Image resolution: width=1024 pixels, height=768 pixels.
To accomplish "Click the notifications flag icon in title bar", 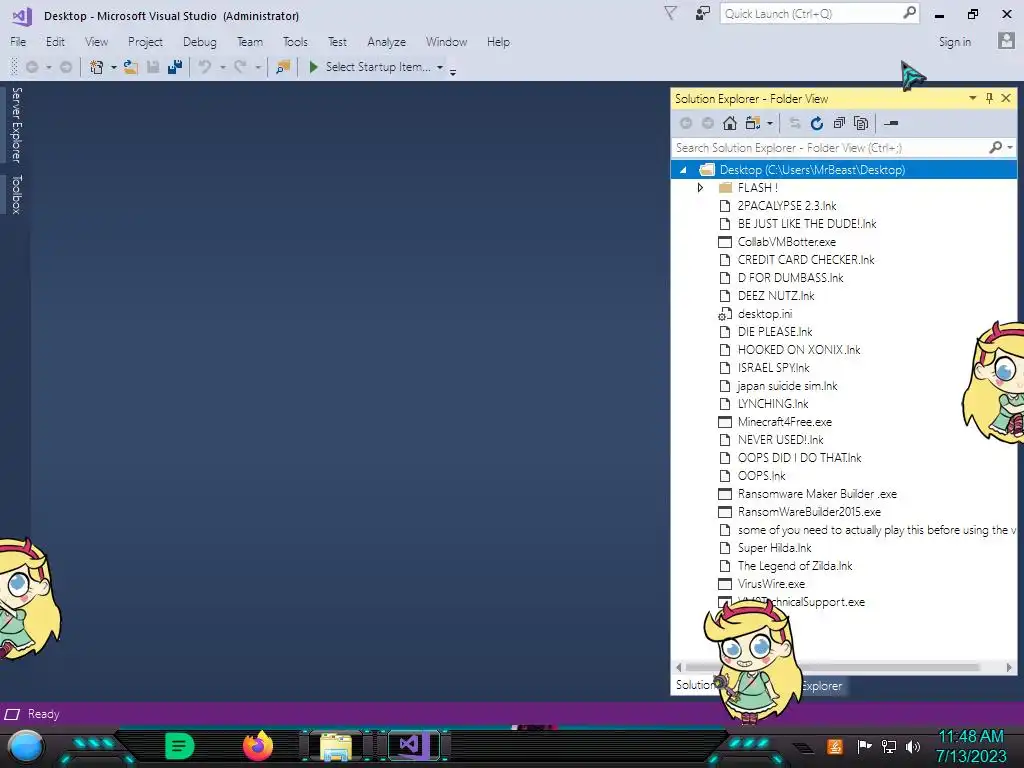I will click(x=670, y=13).
